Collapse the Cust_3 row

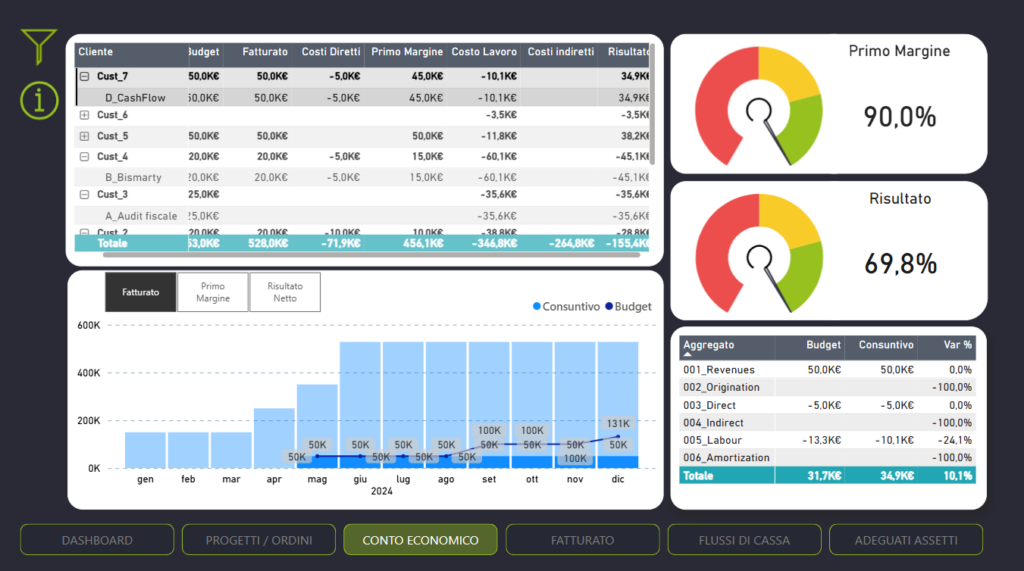click(x=84, y=195)
